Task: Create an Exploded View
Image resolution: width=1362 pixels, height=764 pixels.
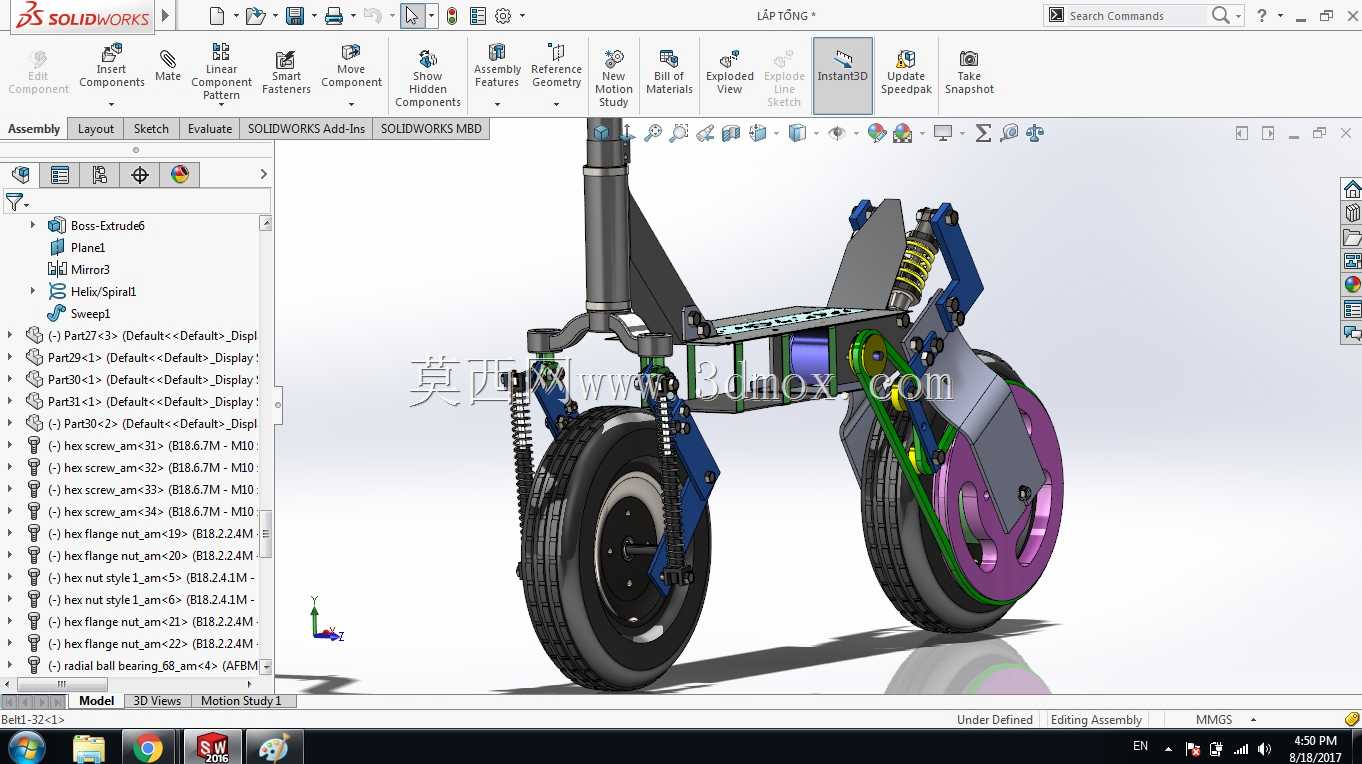Action: pos(730,72)
